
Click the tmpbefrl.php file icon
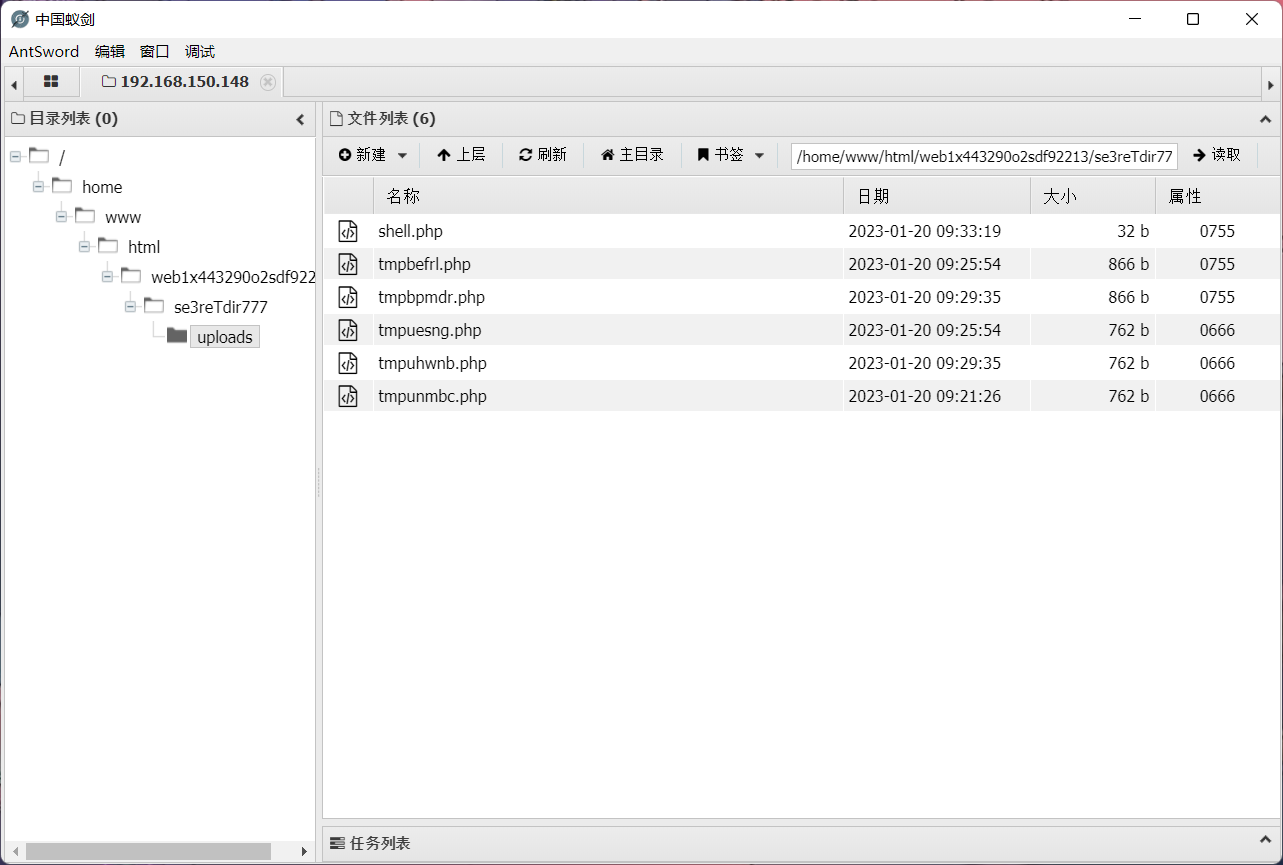pyautogui.click(x=348, y=264)
